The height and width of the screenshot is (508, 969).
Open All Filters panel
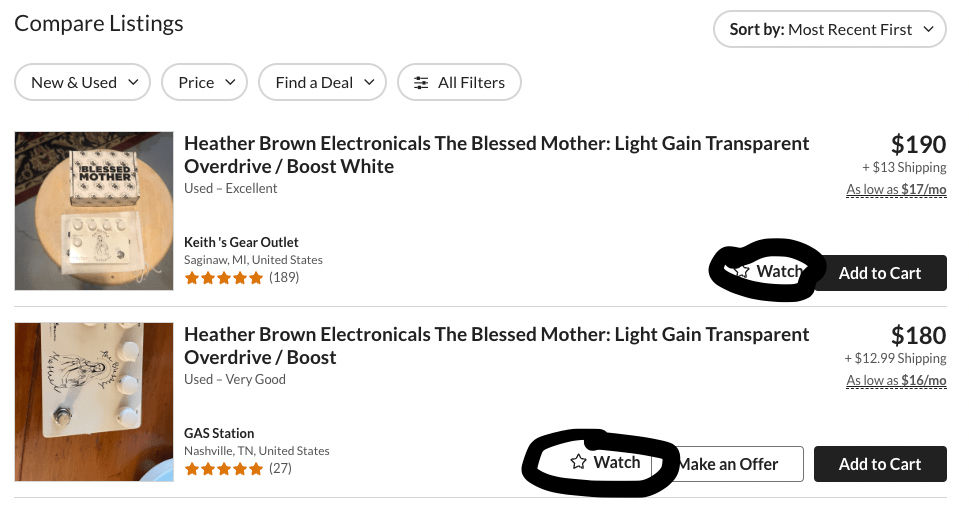point(459,83)
